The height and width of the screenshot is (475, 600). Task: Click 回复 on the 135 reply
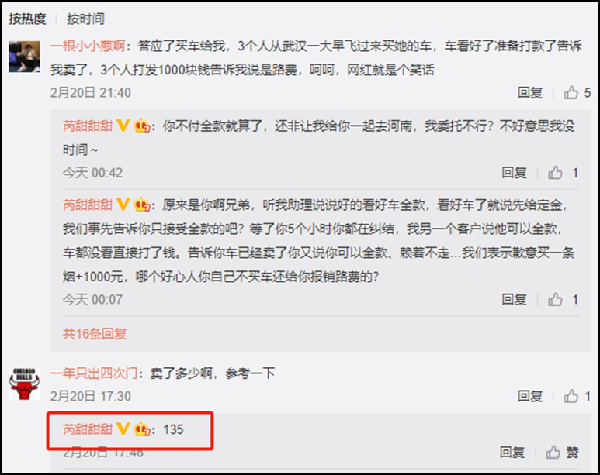tap(512, 452)
